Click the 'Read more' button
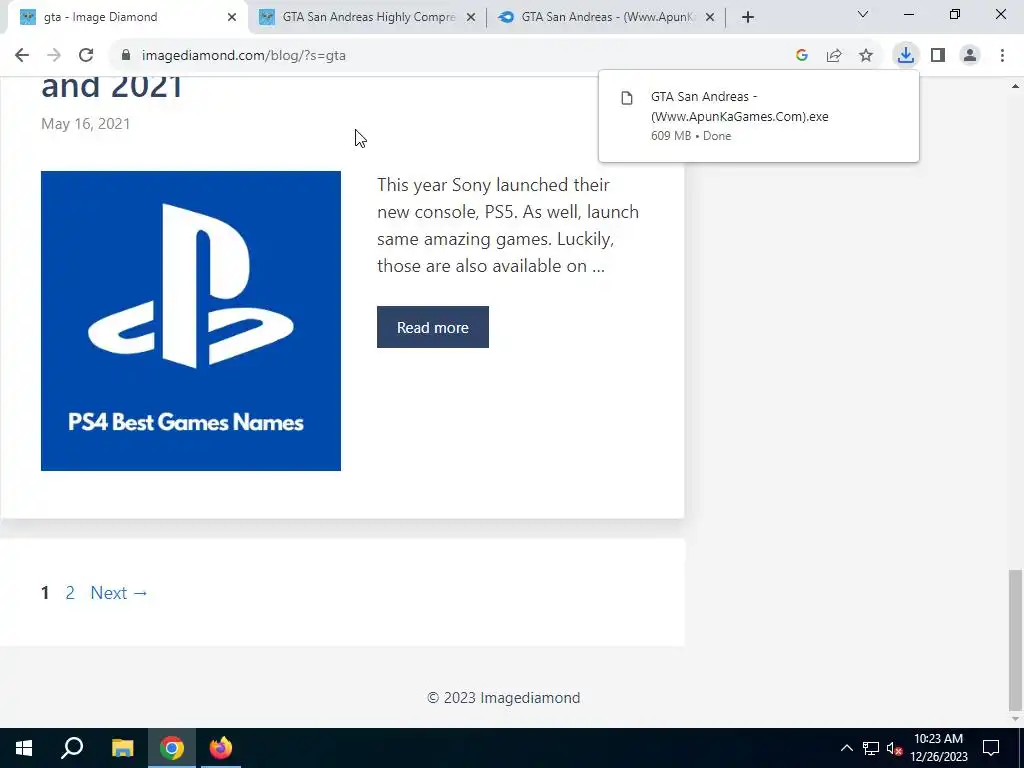The image size is (1024, 768). [432, 327]
